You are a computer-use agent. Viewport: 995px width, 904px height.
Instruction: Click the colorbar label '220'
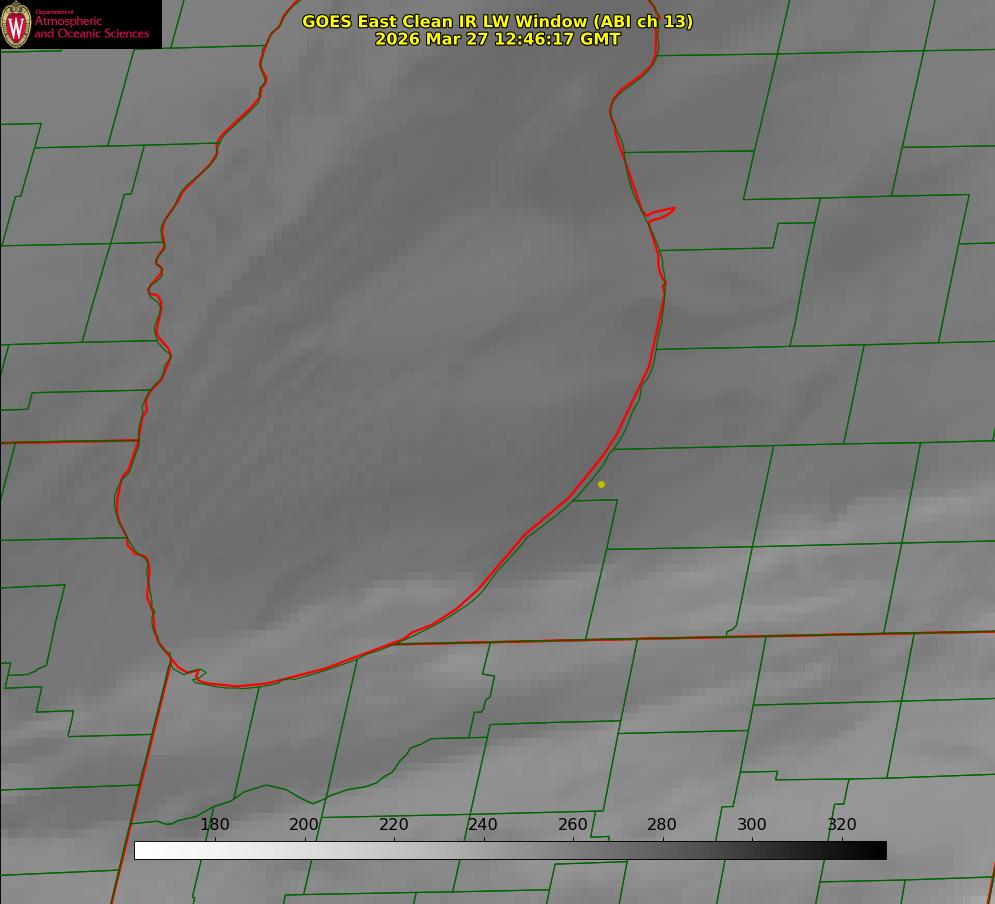coord(393,824)
